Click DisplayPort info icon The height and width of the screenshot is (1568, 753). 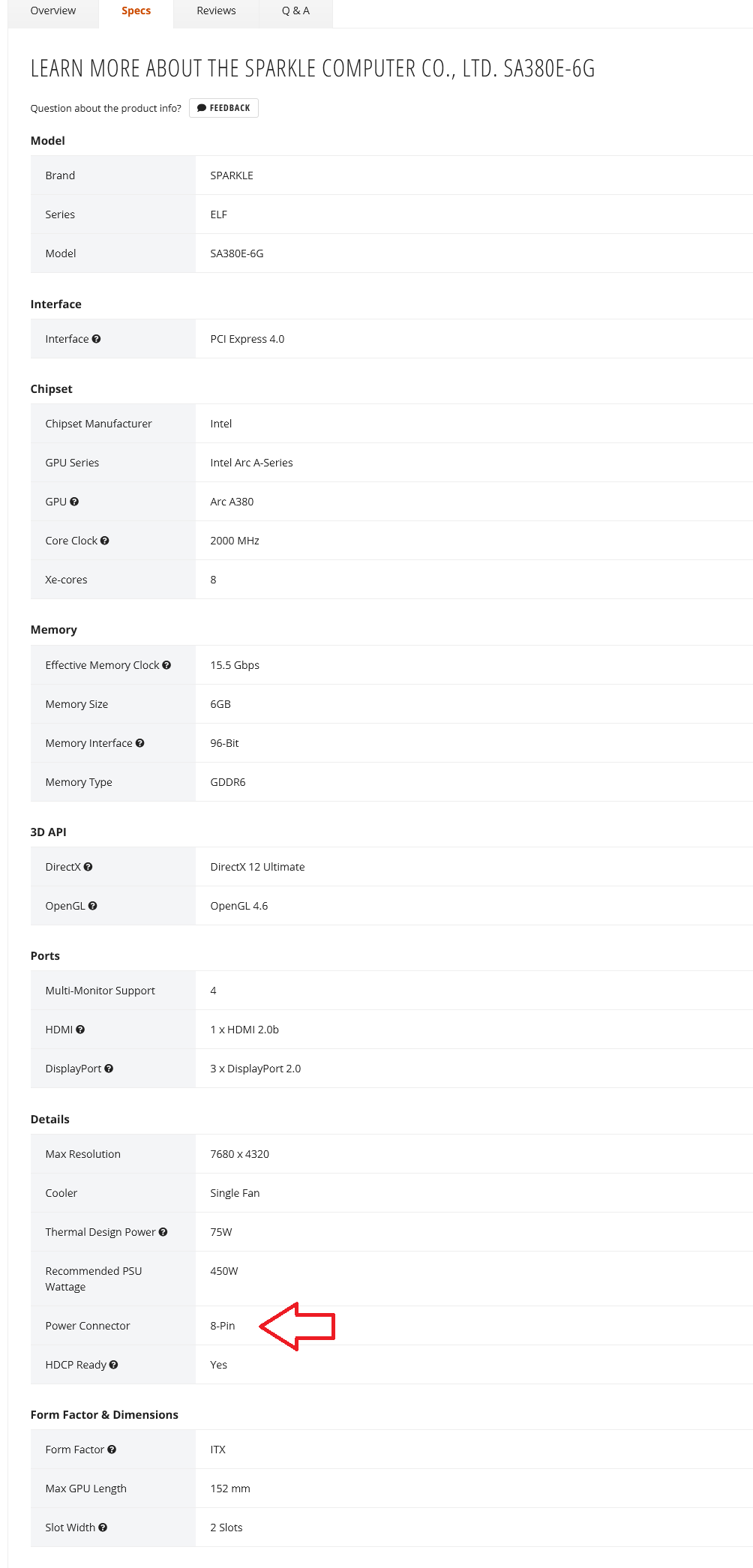tap(109, 1069)
